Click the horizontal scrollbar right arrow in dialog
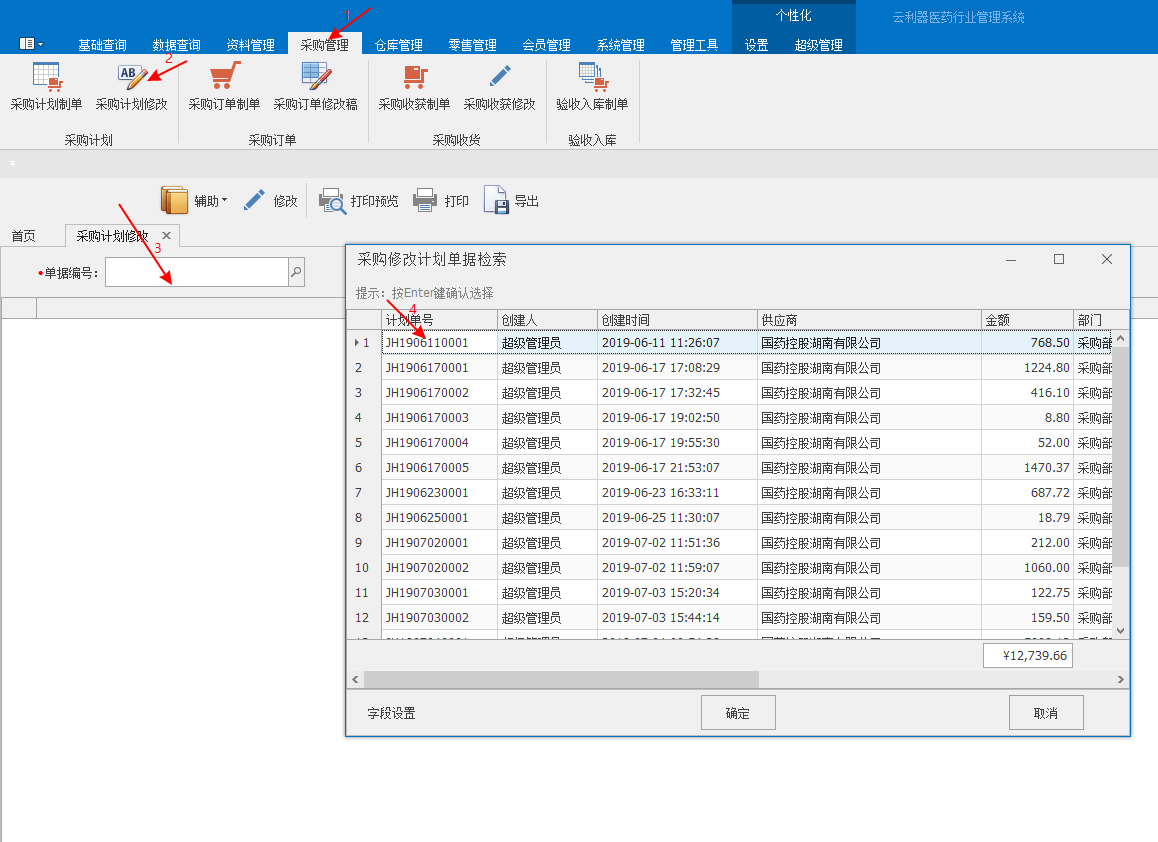Viewport: 1158px width, 842px height. coord(1121,680)
